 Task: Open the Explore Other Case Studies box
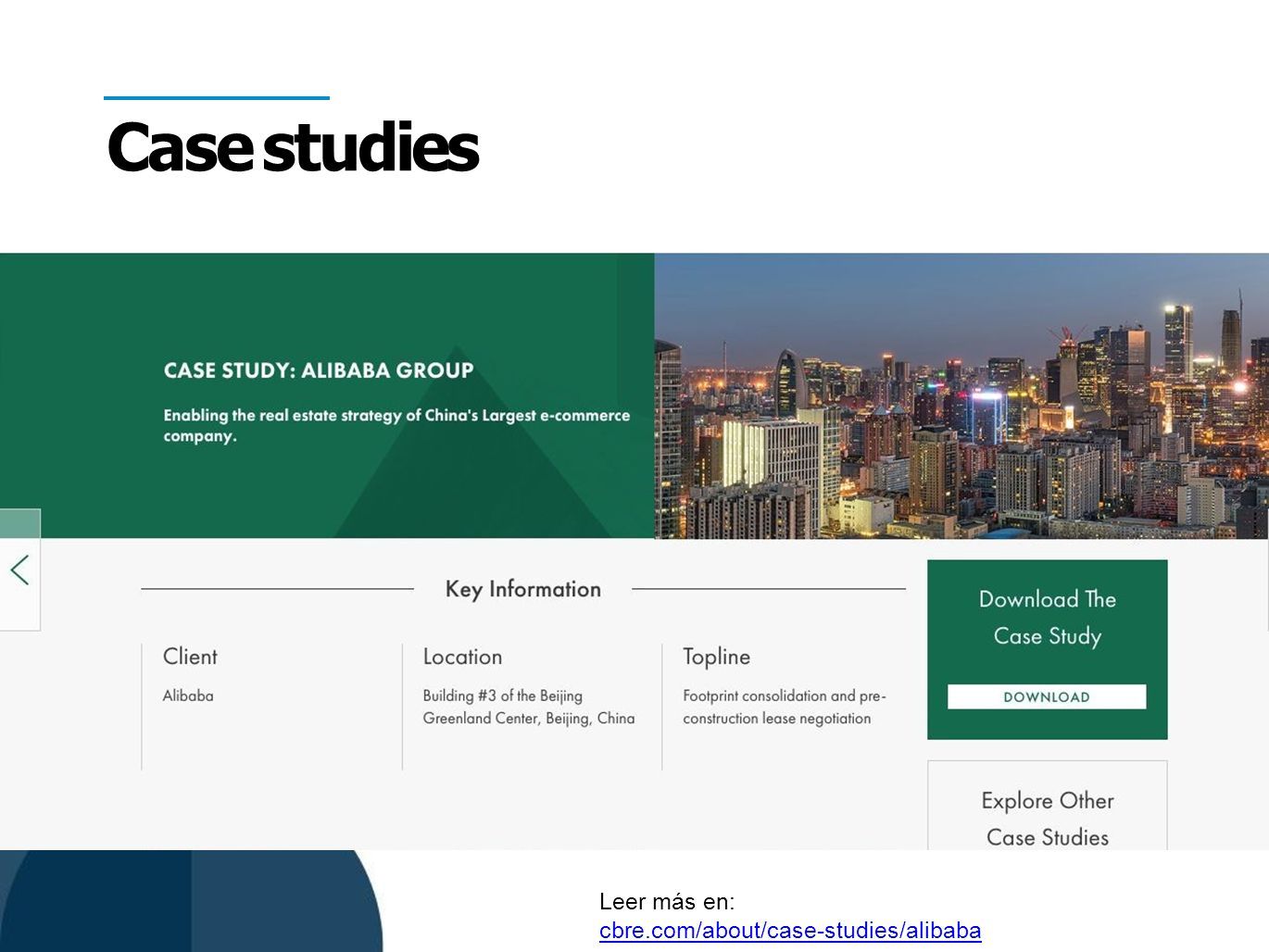tap(1048, 806)
